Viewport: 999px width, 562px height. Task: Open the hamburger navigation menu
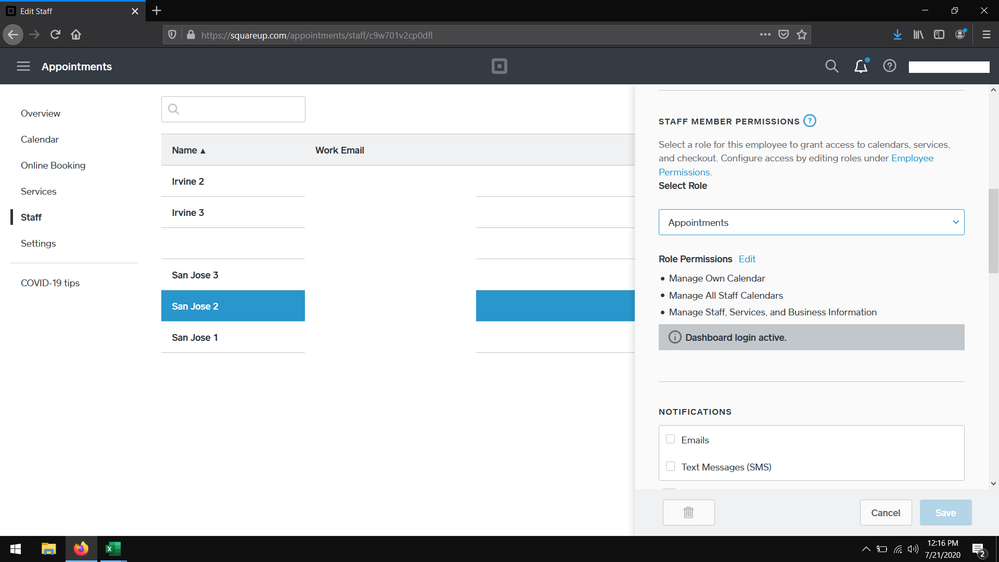(x=23, y=67)
